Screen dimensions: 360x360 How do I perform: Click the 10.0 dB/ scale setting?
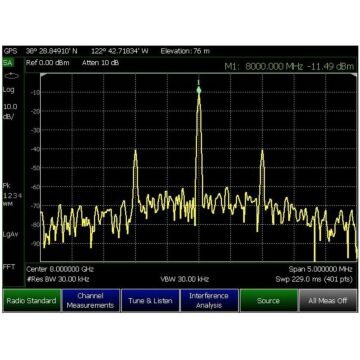pos(10,112)
